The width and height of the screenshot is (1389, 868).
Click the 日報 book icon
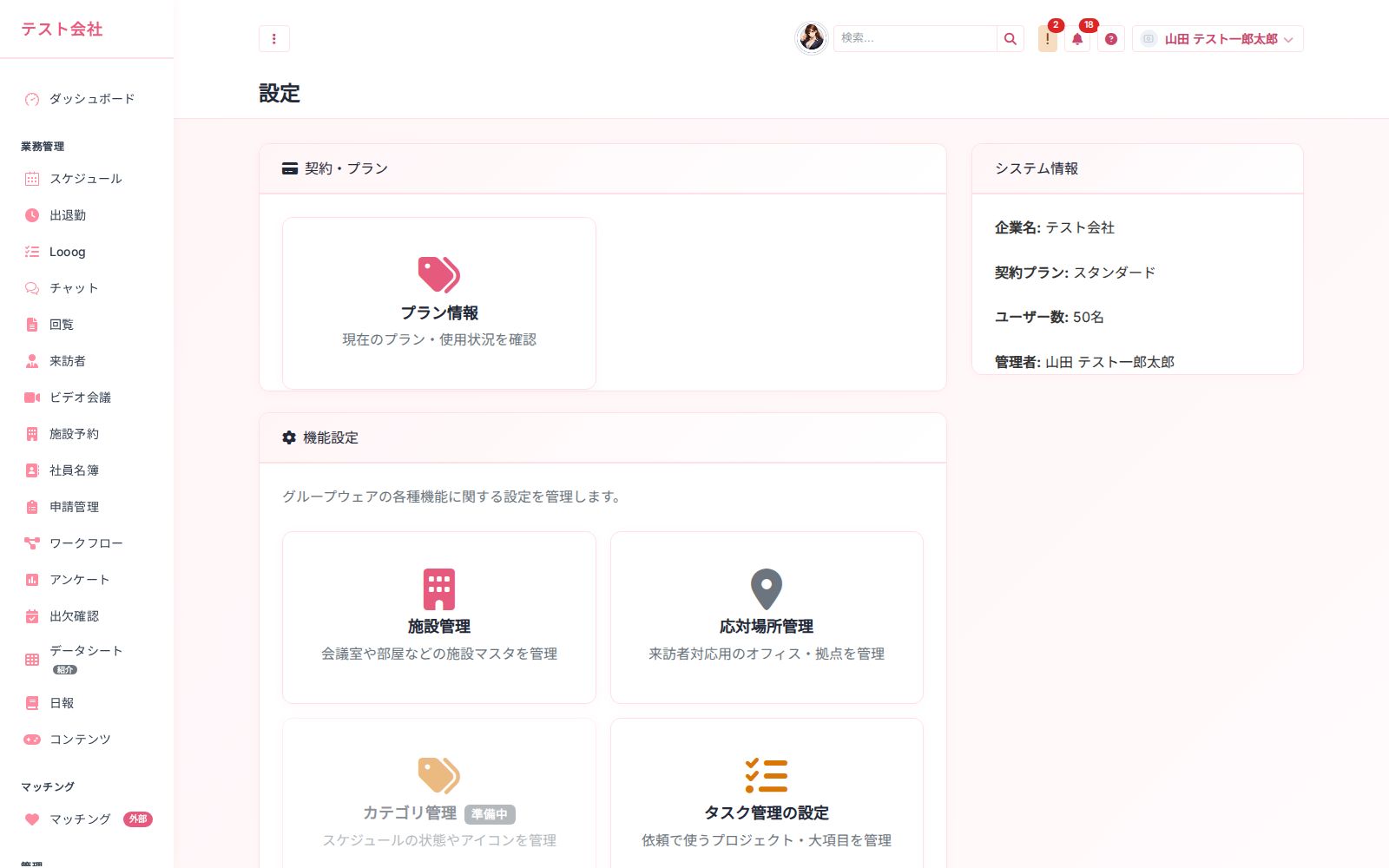pos(32,703)
